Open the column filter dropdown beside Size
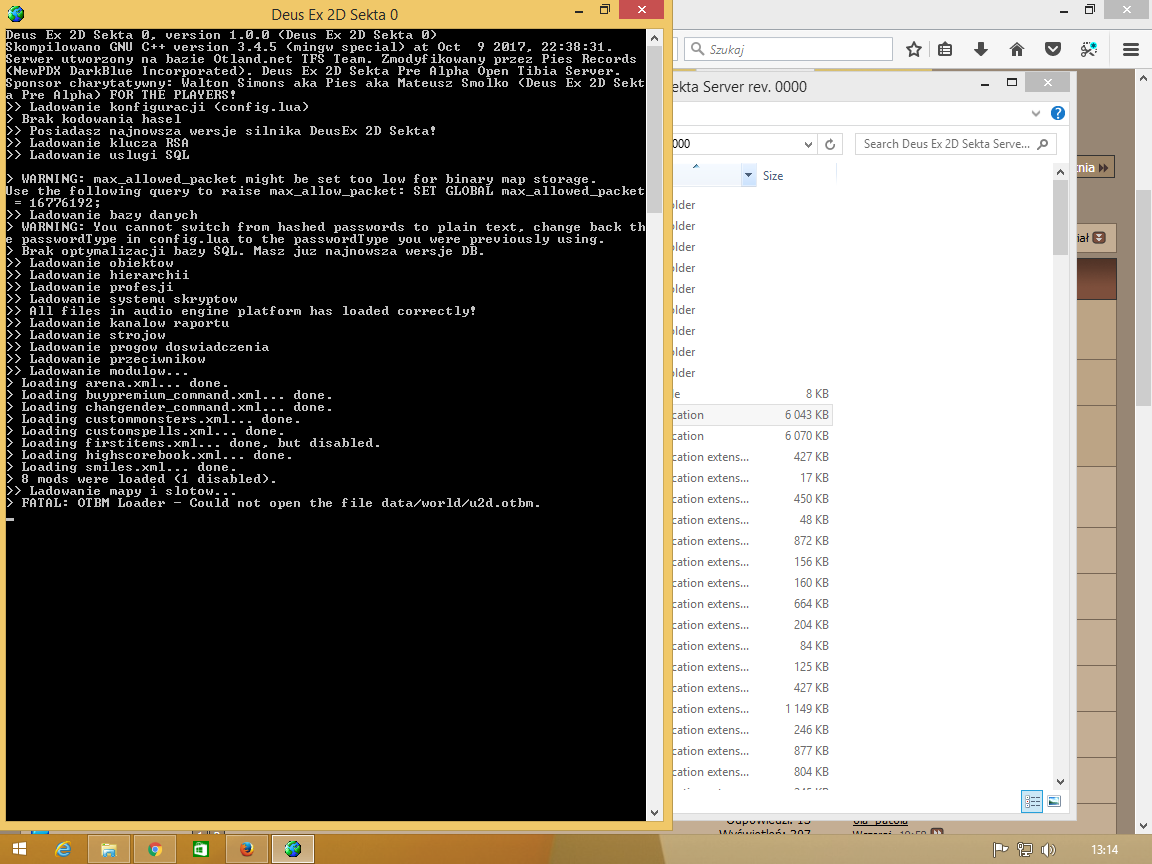 pos(748,176)
